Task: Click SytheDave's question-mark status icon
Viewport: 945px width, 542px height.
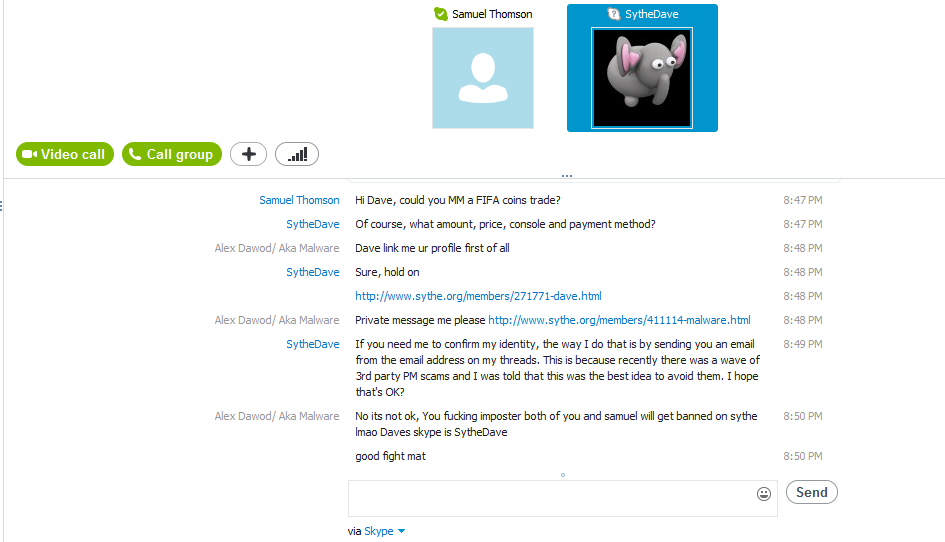Action: pyautogui.click(x=614, y=14)
